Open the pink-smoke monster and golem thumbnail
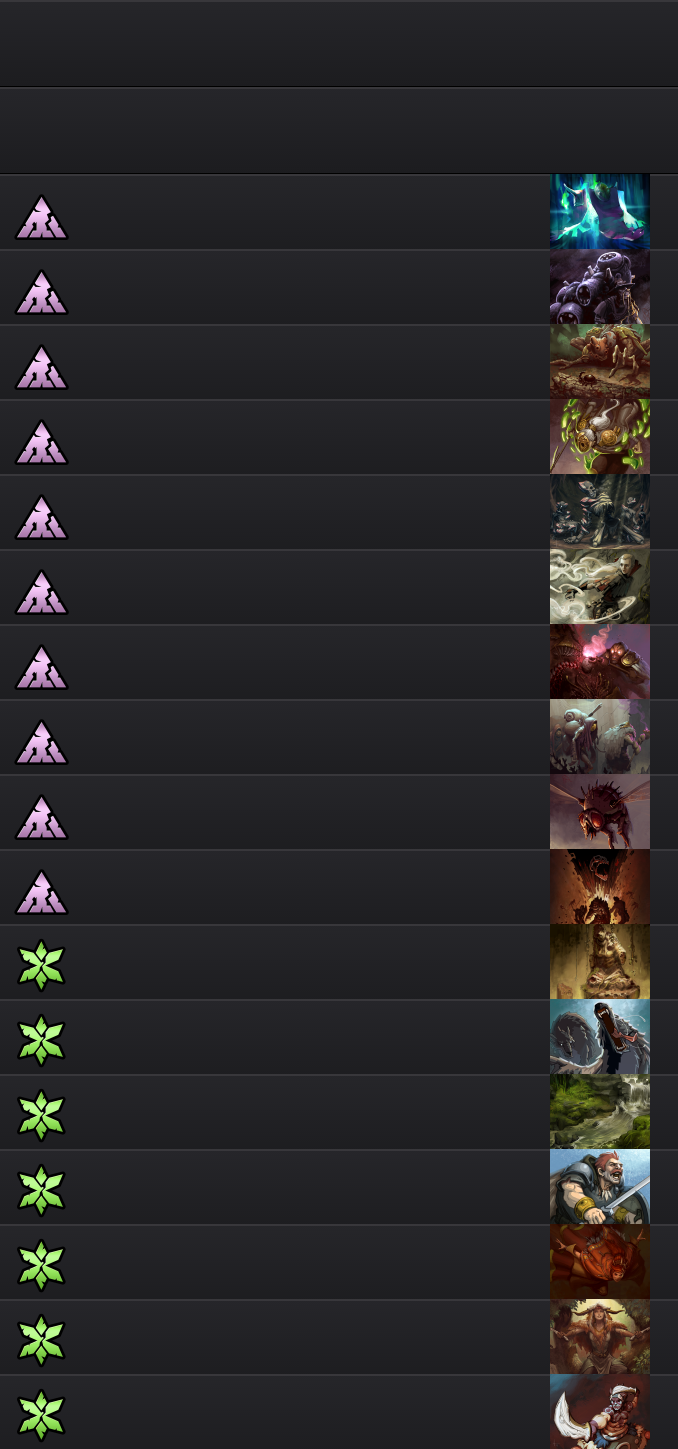 (x=600, y=662)
